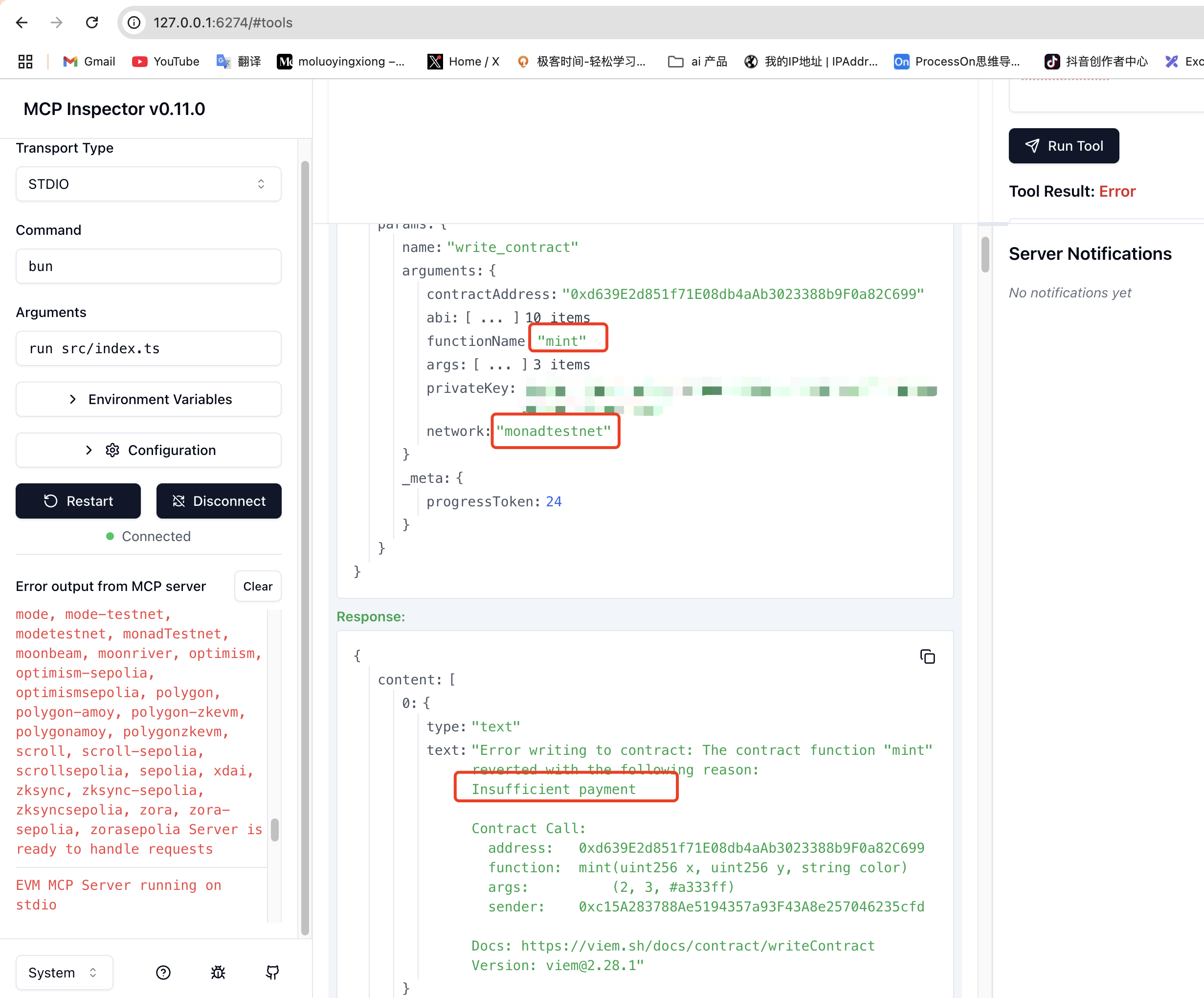
Task: Open the Gmail bookmark
Action: coord(89,61)
